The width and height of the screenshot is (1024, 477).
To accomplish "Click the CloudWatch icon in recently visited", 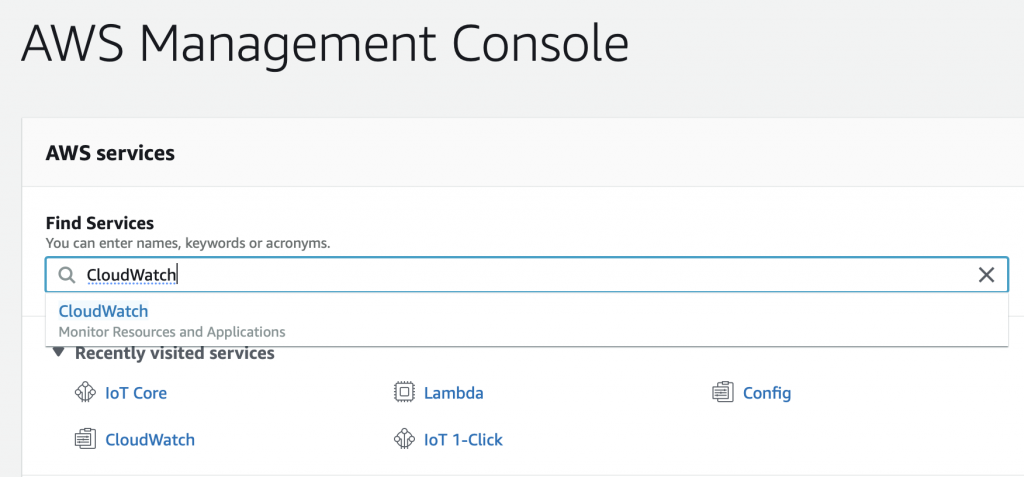I will pyautogui.click(x=85, y=438).
